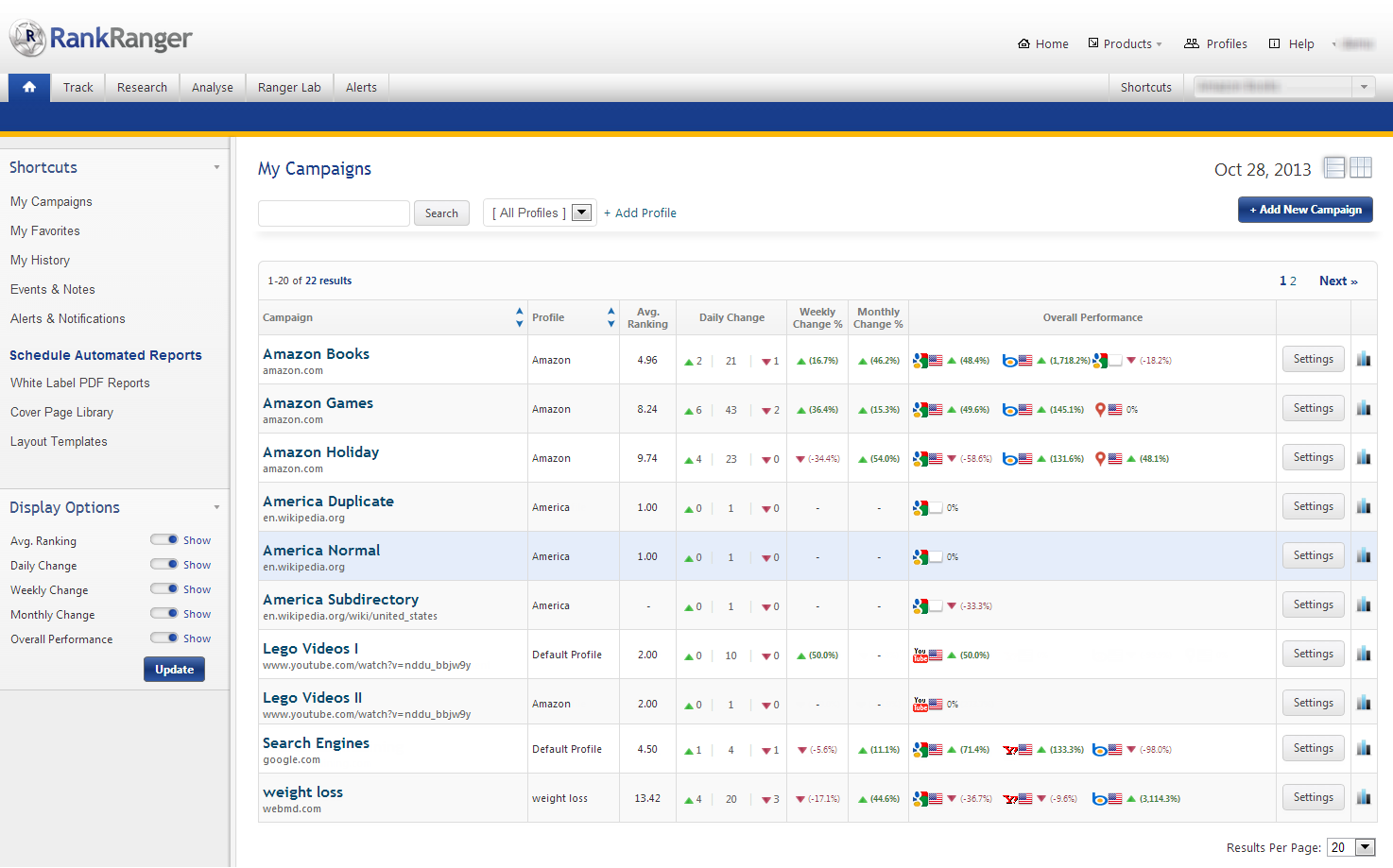The width and height of the screenshot is (1393, 868).
Task: Click the campaign search input field
Action: click(x=334, y=213)
